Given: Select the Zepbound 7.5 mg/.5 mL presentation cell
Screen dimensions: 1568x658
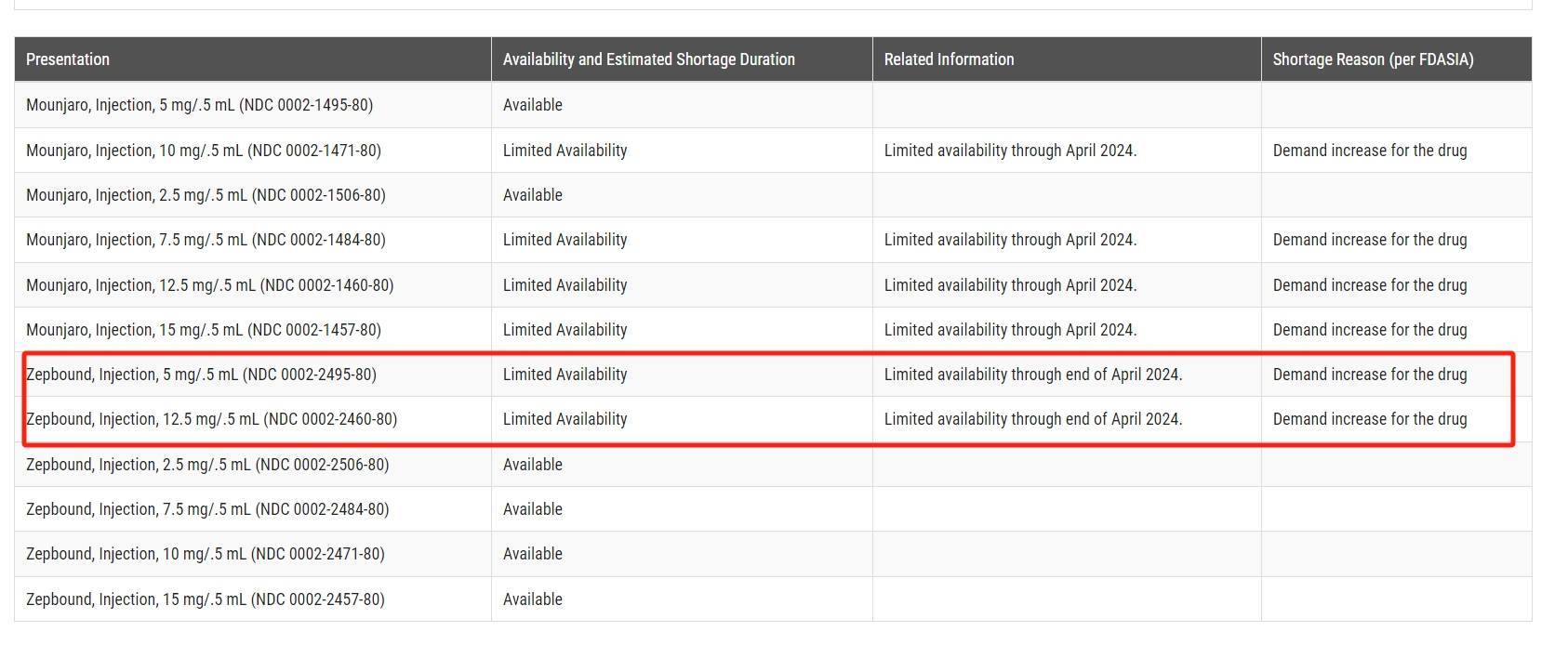Looking at the screenshot, I should 207,509.
